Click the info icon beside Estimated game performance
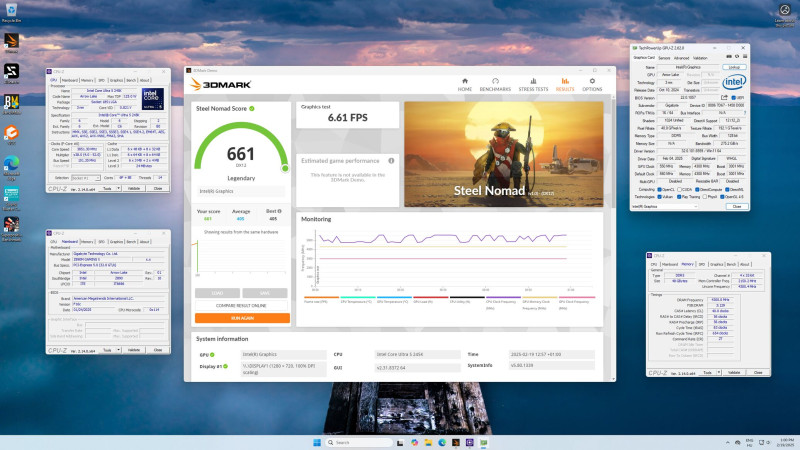 click(x=391, y=161)
